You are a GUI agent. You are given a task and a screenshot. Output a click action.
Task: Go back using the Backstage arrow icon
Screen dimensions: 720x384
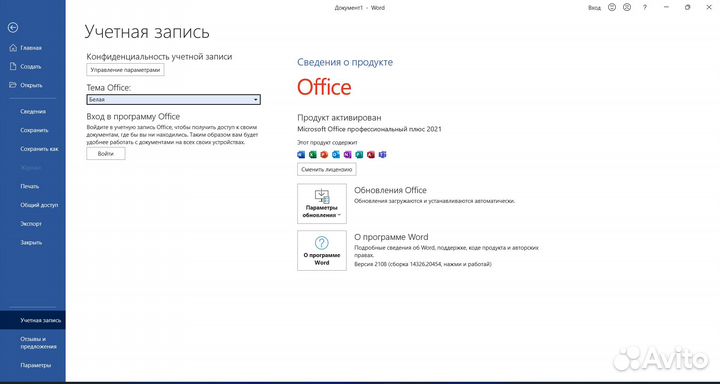click(13, 28)
